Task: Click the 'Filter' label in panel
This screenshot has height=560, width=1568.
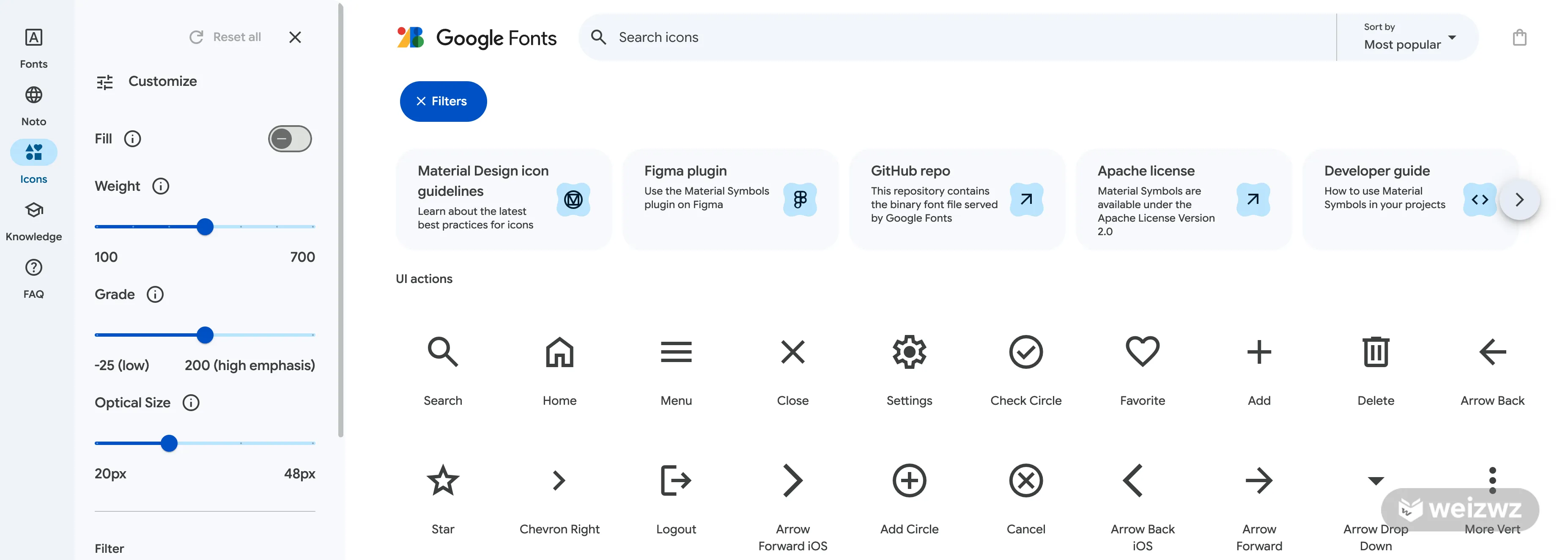Action: click(x=110, y=549)
